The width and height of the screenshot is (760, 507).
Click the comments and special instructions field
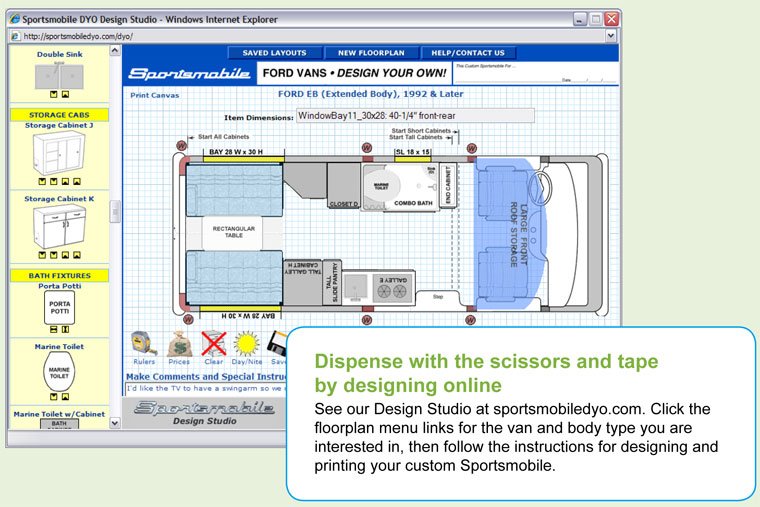coord(205,387)
